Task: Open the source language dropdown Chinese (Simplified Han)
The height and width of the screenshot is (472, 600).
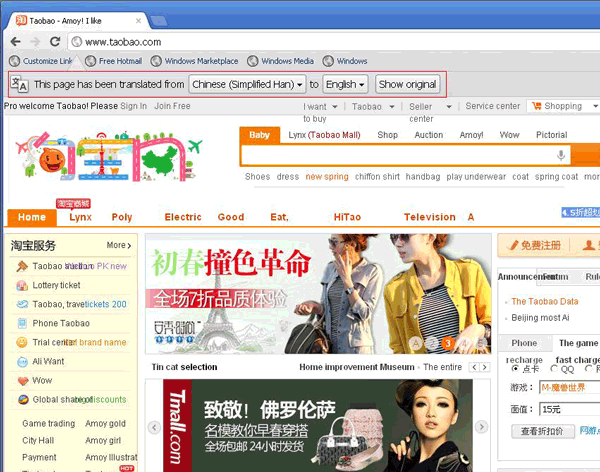Action: [x=247, y=84]
